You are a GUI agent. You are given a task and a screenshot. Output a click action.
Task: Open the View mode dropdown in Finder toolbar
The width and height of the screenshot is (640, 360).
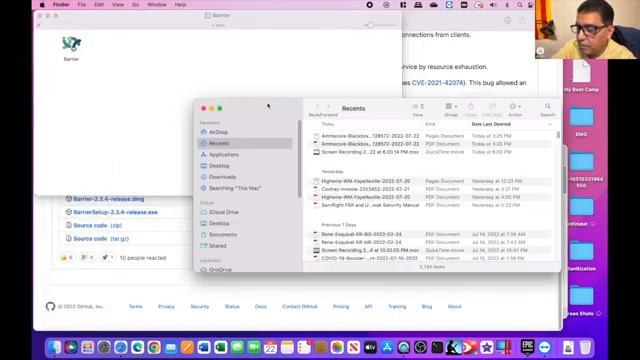[x=418, y=107]
